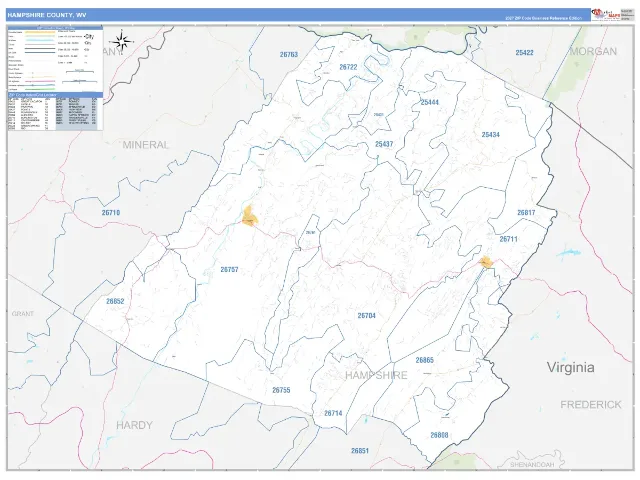
Task: Click ZIP code label 25444
Action: [430, 102]
